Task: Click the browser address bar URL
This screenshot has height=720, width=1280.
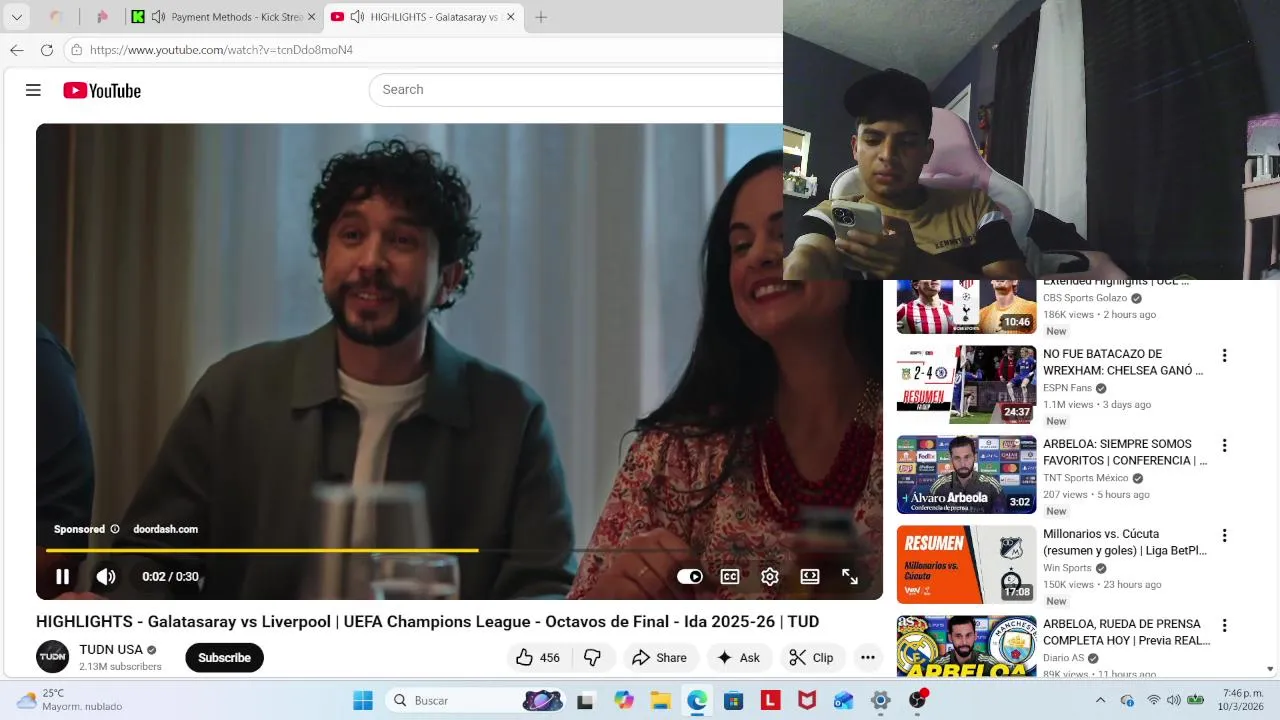Action: click(x=221, y=50)
